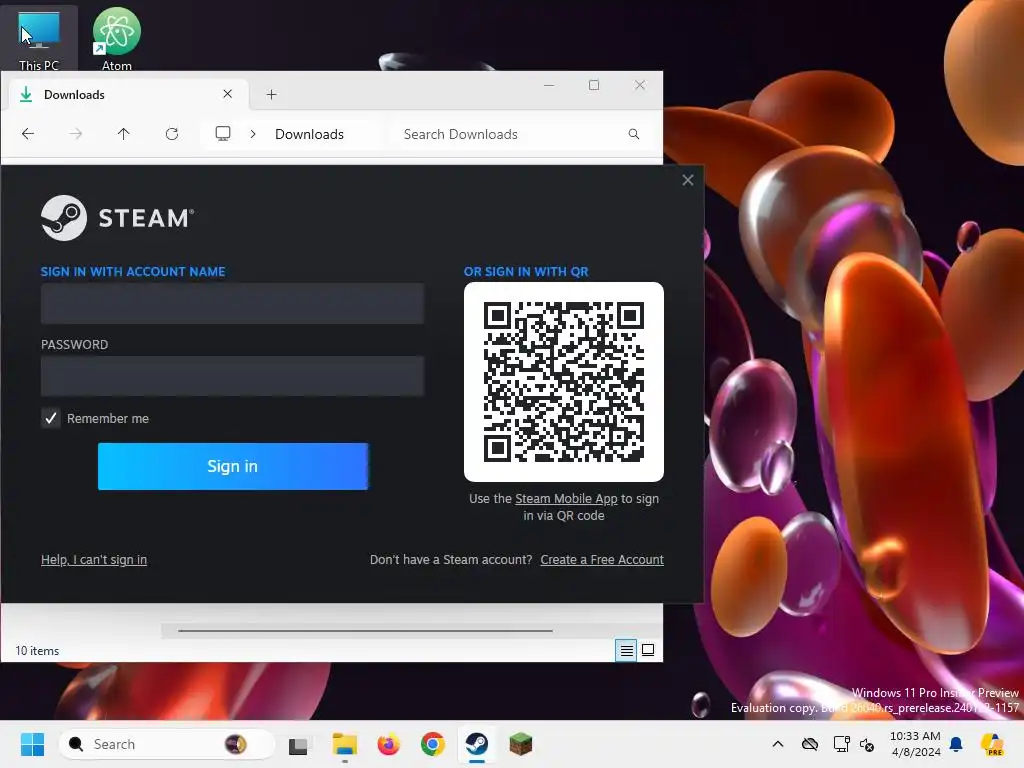1024x768 pixels.
Task: Click the Steam QR code
Action: pos(564,382)
